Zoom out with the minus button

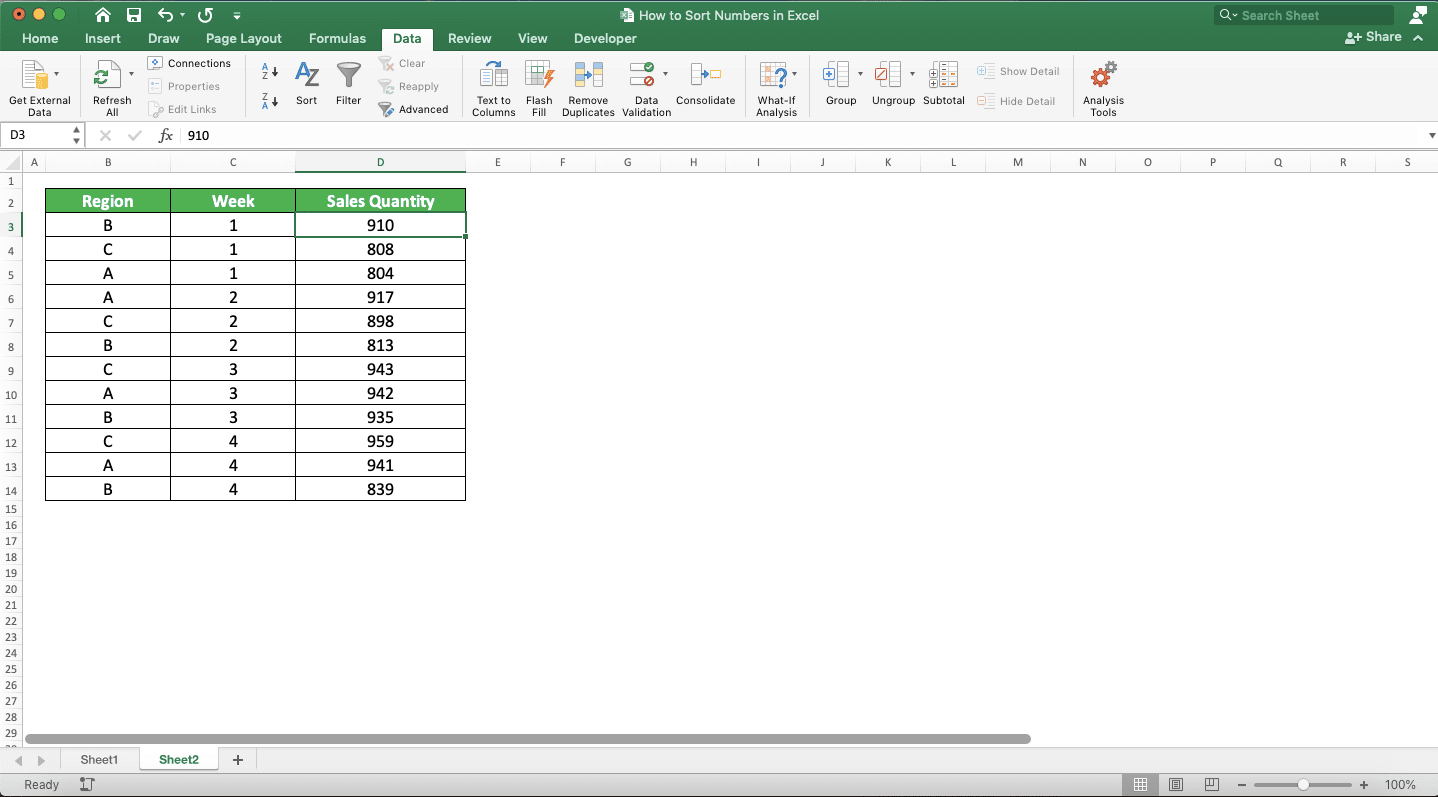1241,785
